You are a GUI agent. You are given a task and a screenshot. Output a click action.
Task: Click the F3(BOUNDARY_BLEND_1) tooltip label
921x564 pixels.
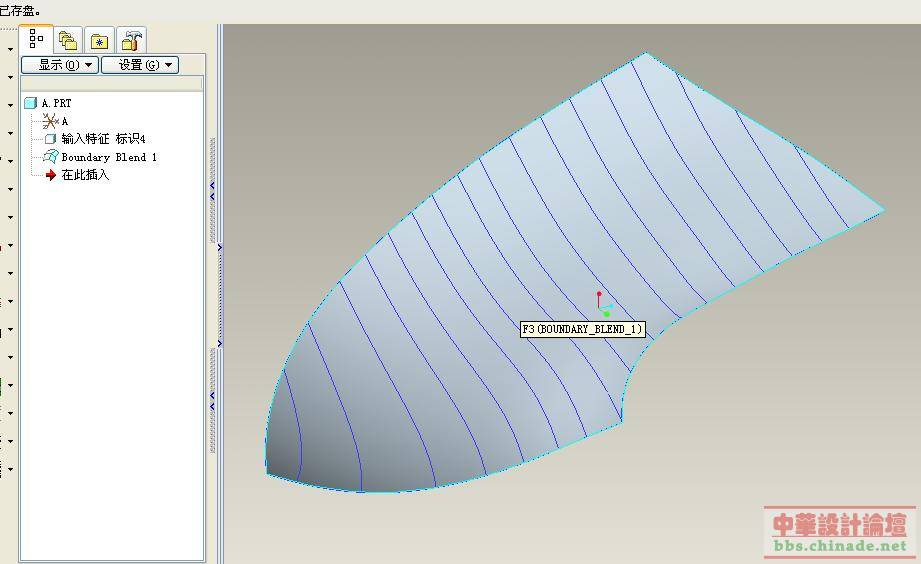(582, 329)
